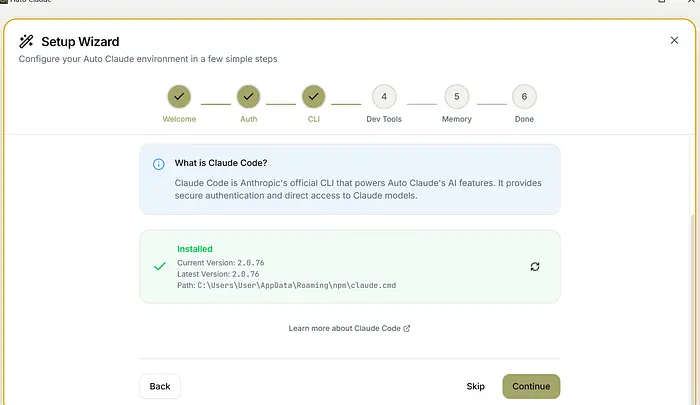Skip the CLI setup step
The width and height of the screenshot is (700, 405).
(475, 386)
